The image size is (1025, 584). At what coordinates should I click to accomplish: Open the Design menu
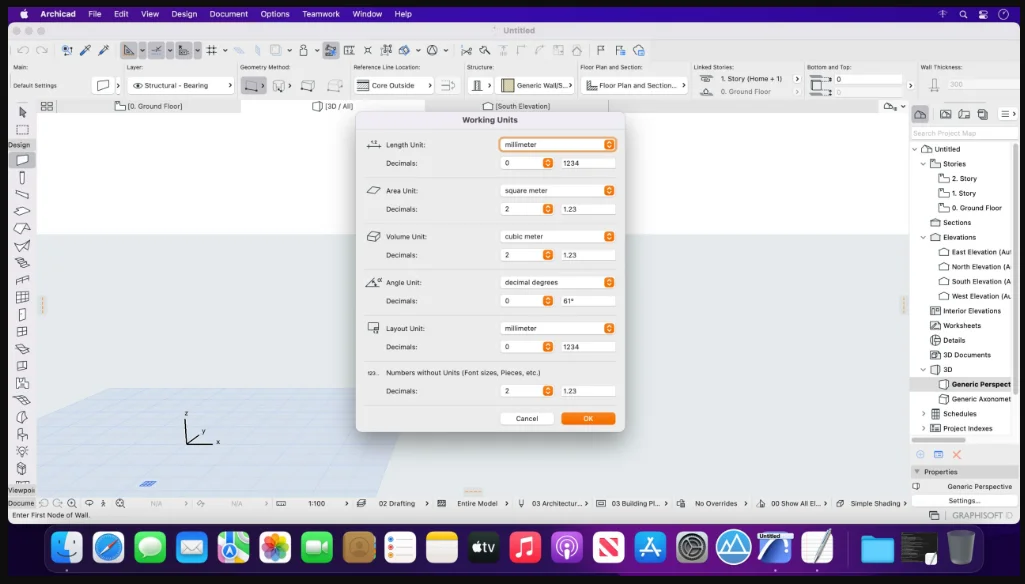point(184,14)
